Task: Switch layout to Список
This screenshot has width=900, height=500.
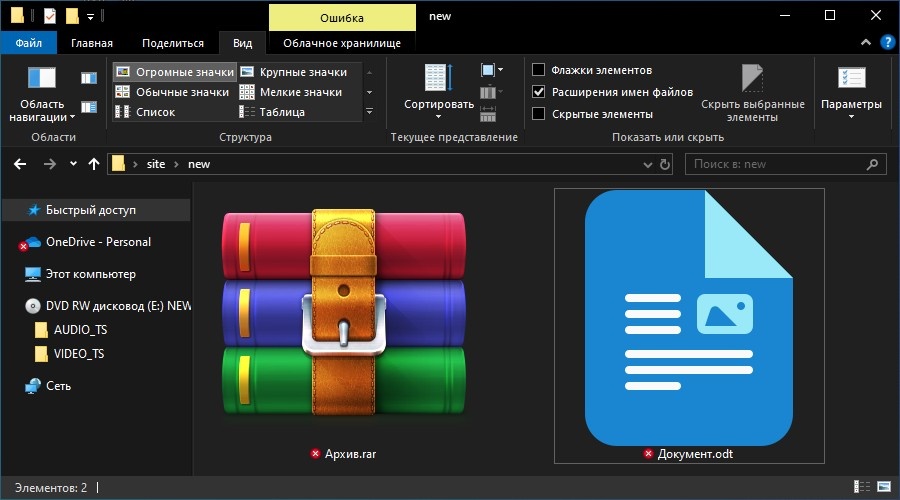Action: (145, 112)
